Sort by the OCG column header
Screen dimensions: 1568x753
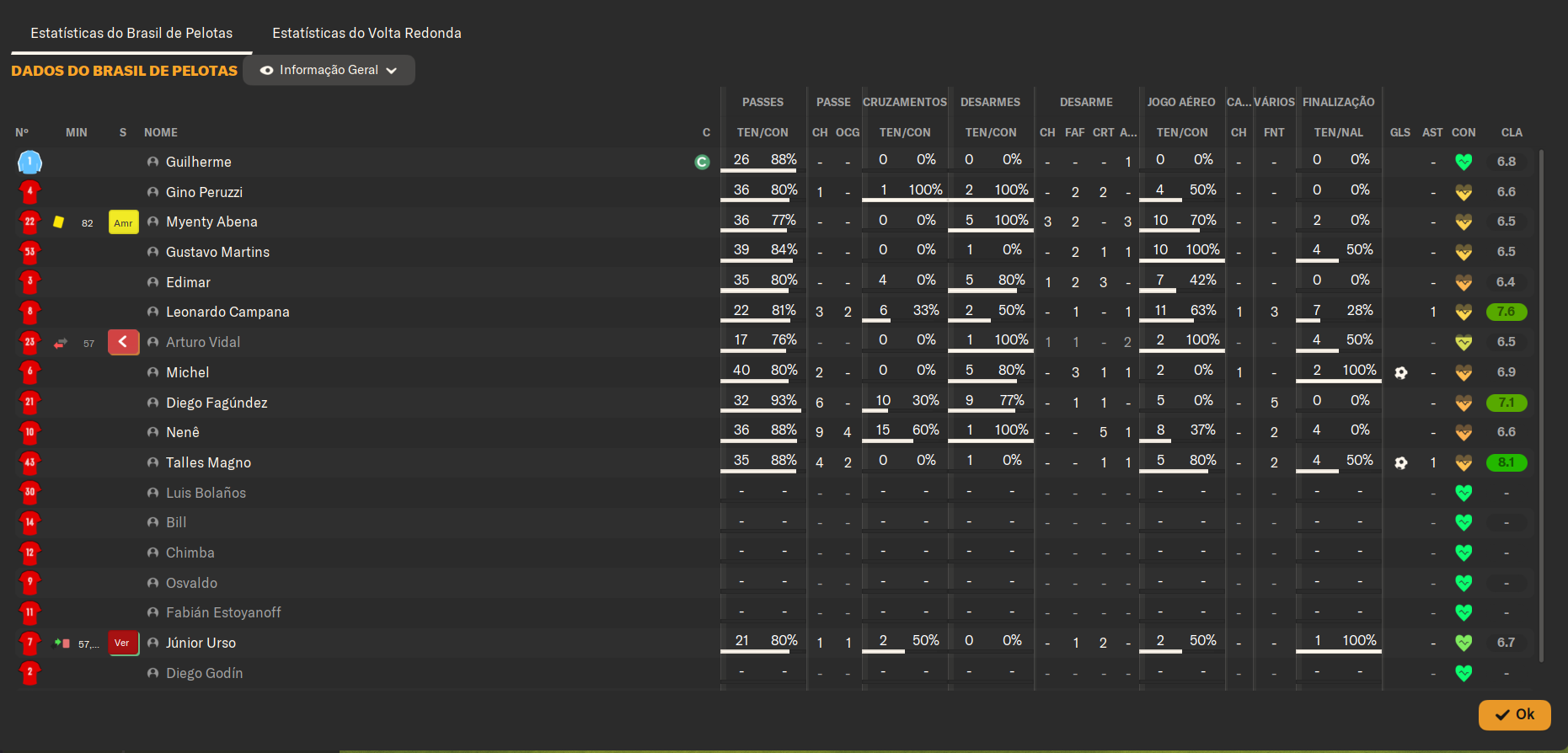pos(848,132)
